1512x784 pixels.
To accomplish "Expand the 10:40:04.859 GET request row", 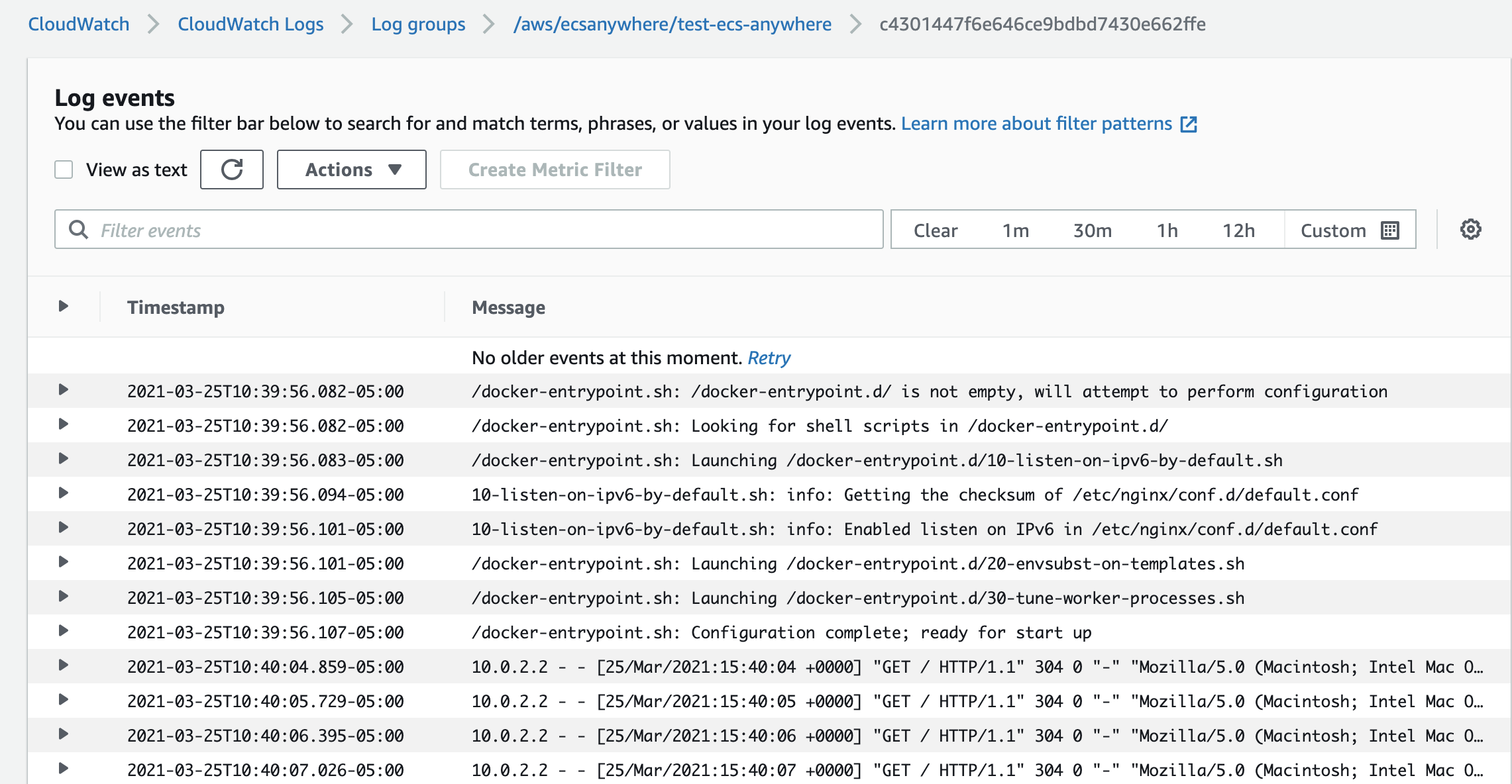I will pos(64,665).
